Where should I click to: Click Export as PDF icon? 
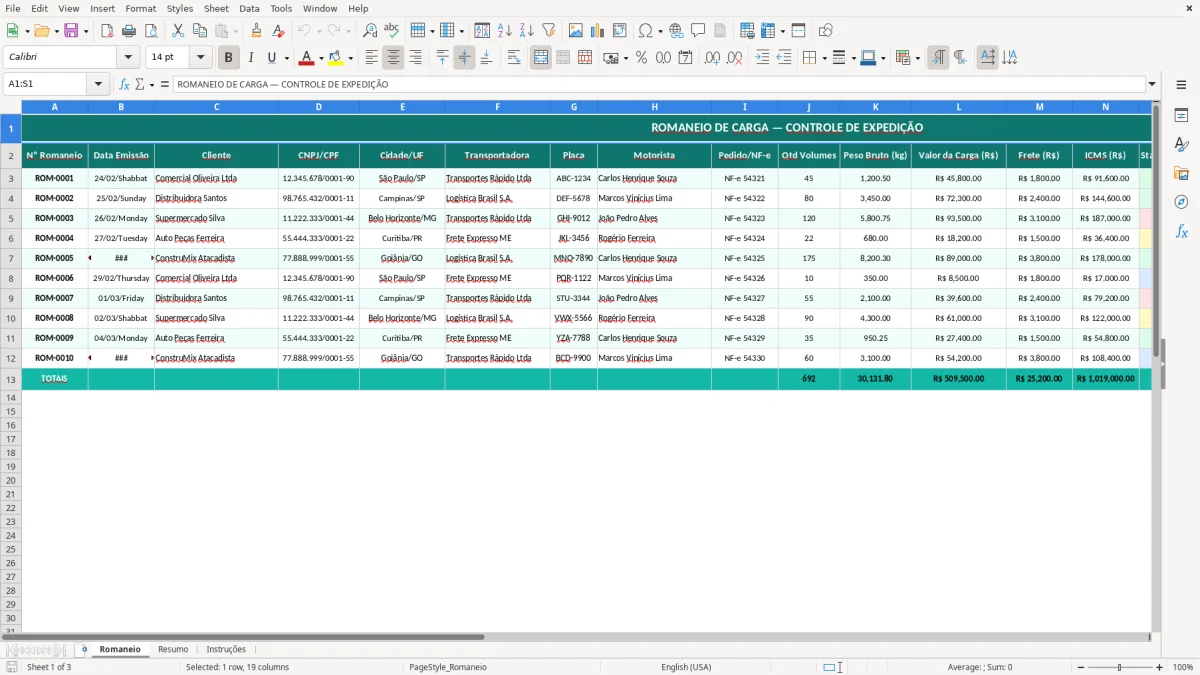[107, 31]
